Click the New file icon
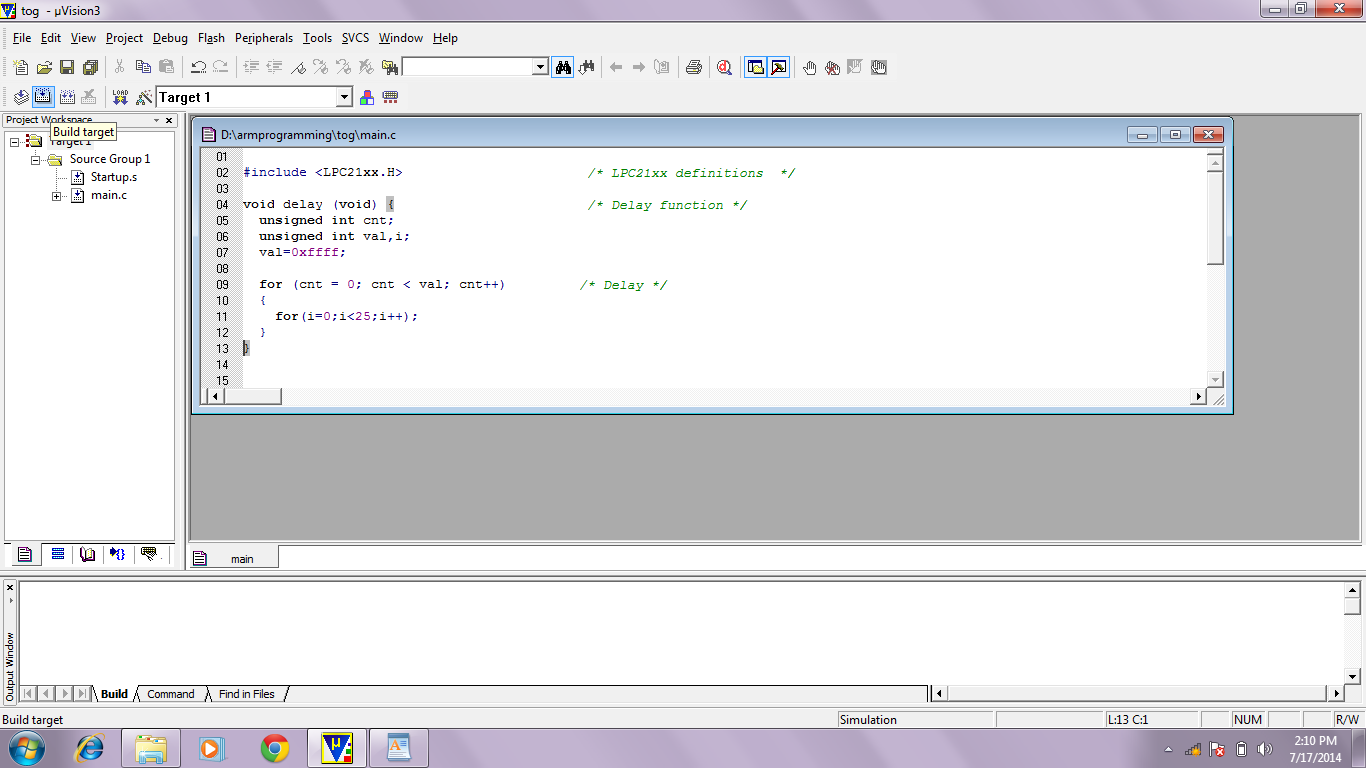 click(x=21, y=67)
